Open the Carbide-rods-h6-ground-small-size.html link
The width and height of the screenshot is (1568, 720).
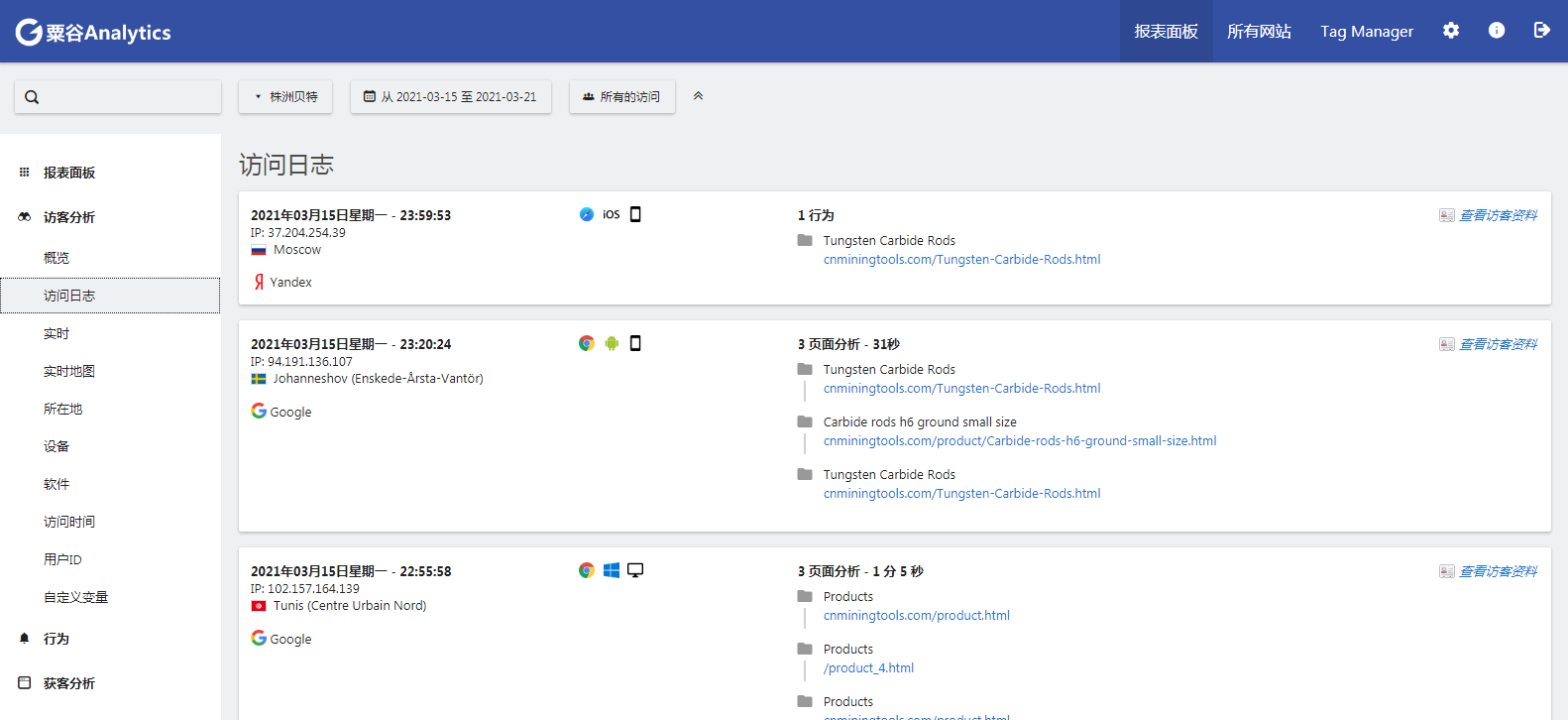pyautogui.click(x=1020, y=441)
